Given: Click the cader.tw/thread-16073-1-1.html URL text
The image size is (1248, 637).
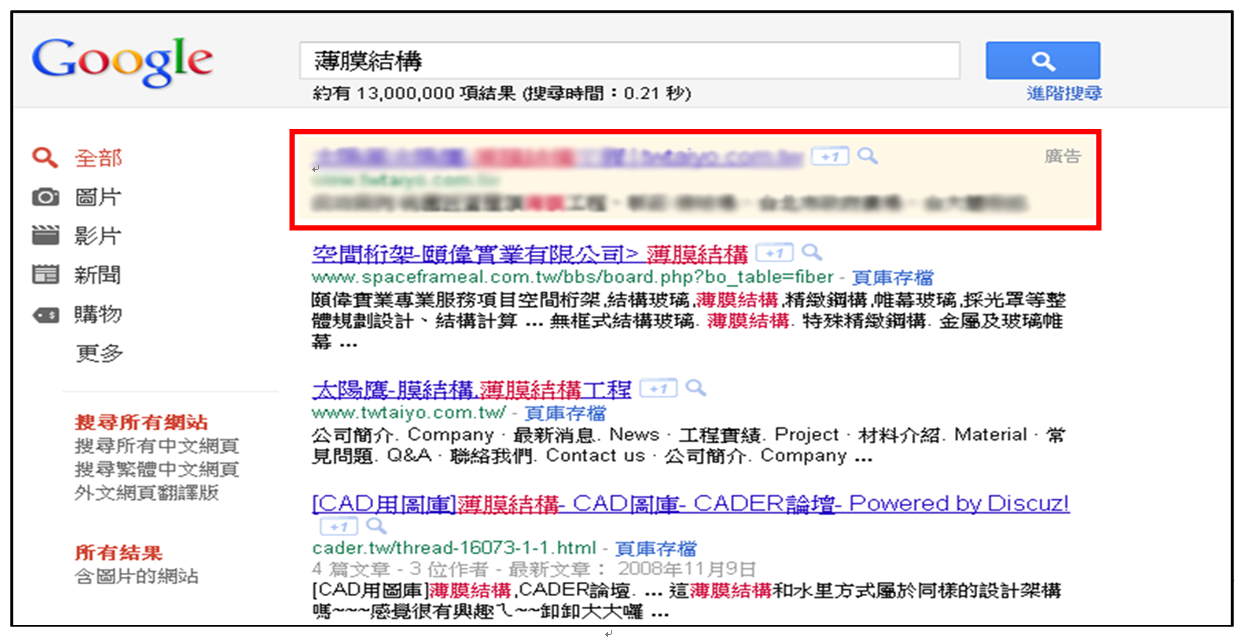Looking at the screenshot, I should [x=455, y=548].
